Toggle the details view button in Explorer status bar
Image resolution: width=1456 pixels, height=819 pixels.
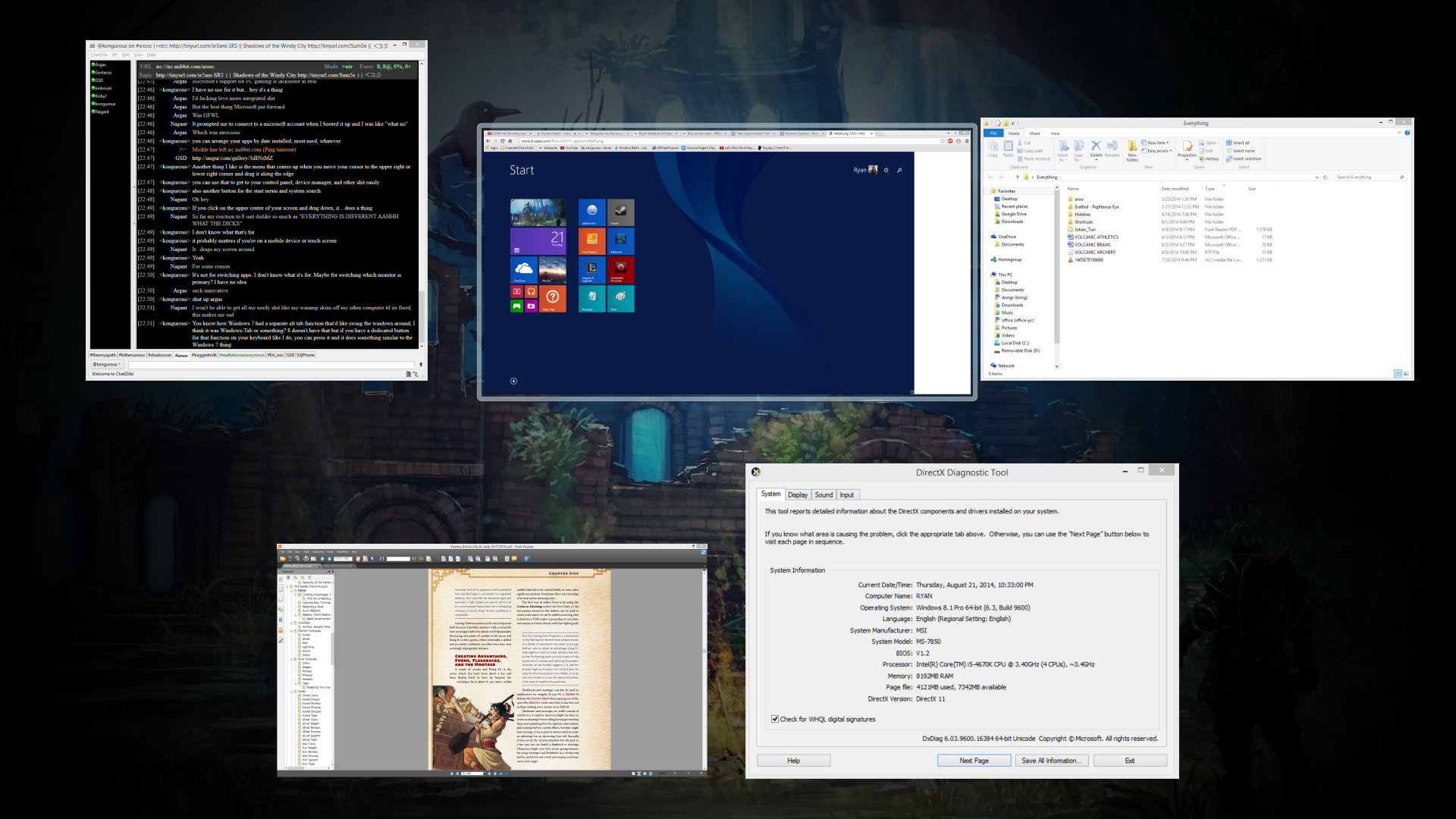point(1398,374)
